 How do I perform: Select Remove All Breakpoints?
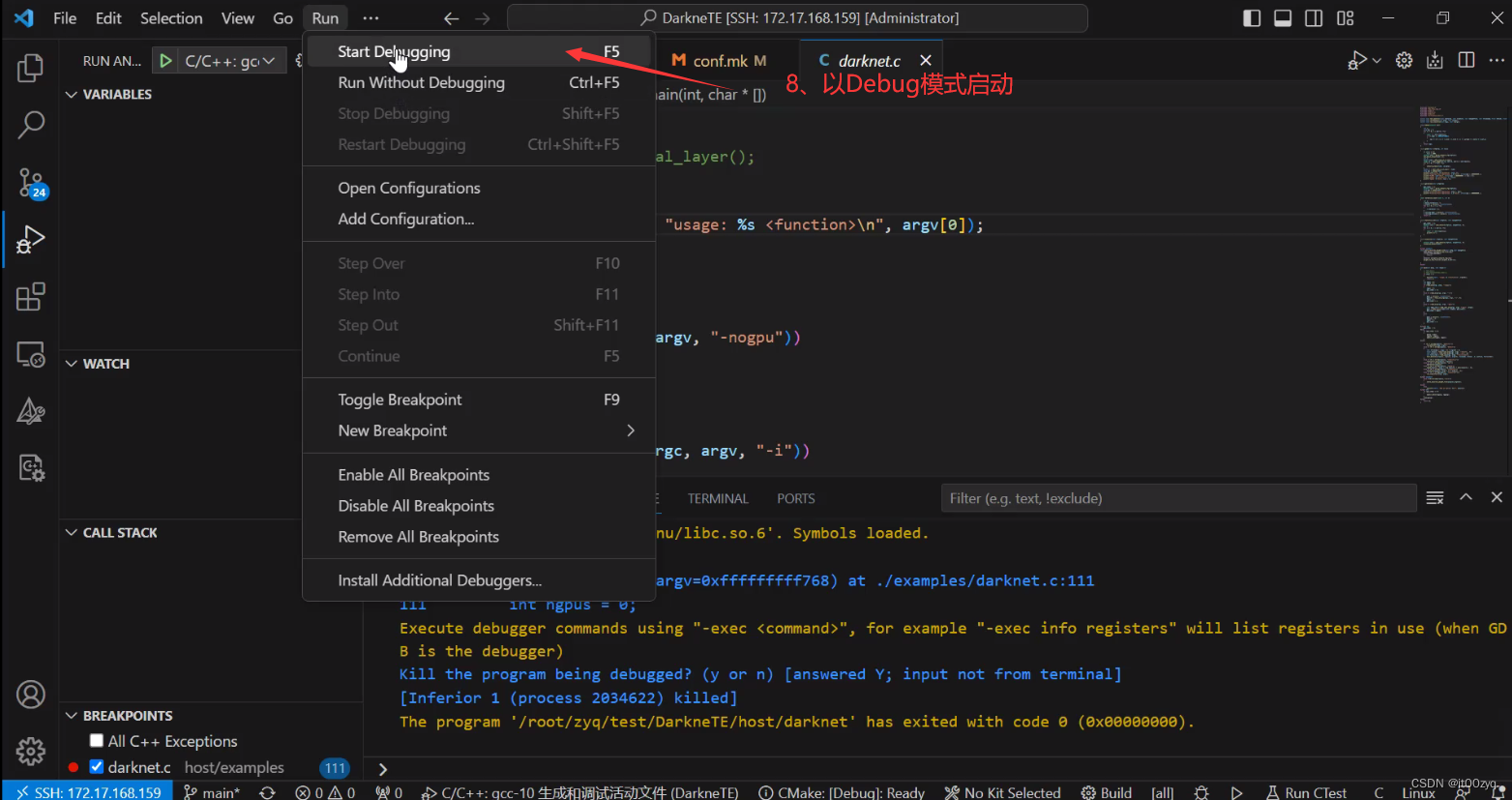[x=479, y=537]
